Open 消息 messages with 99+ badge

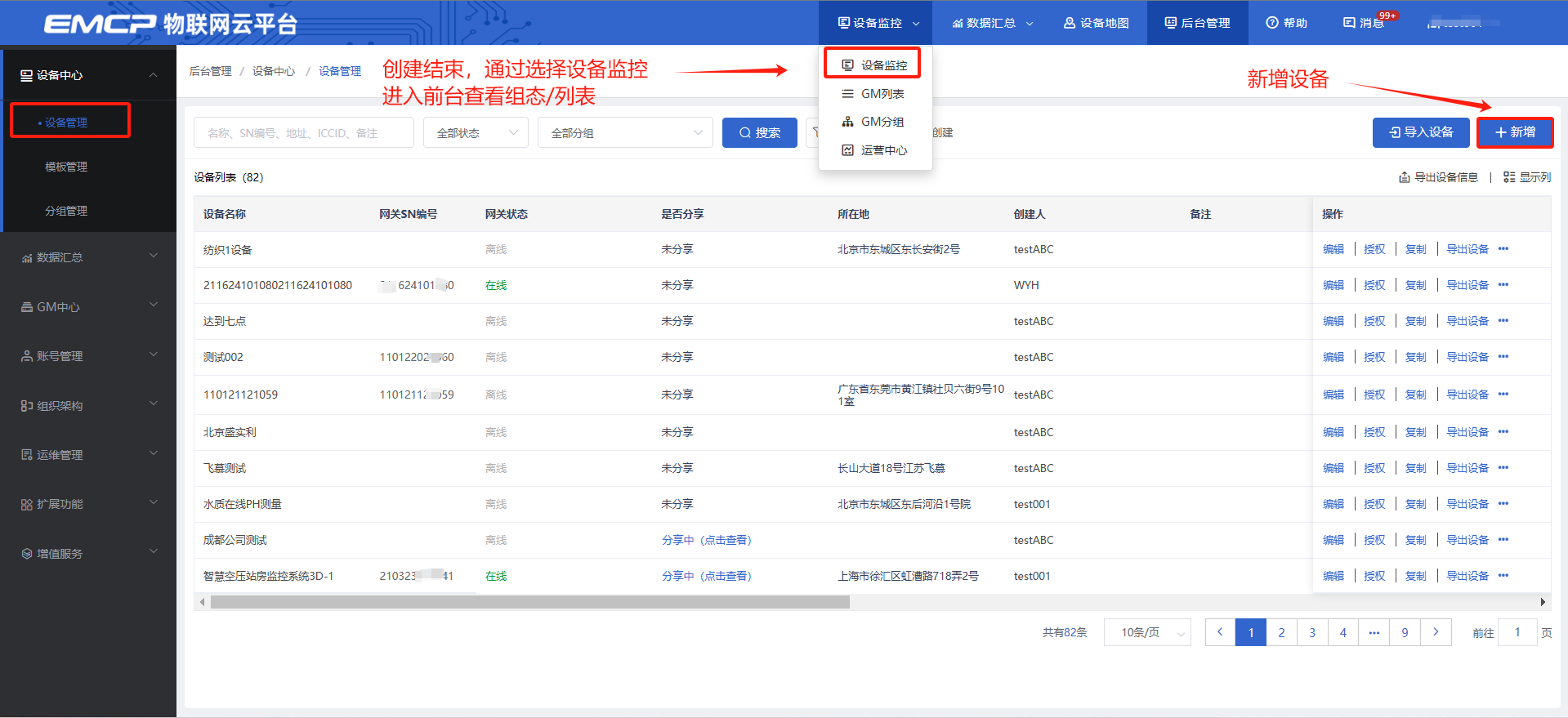coord(1364,23)
